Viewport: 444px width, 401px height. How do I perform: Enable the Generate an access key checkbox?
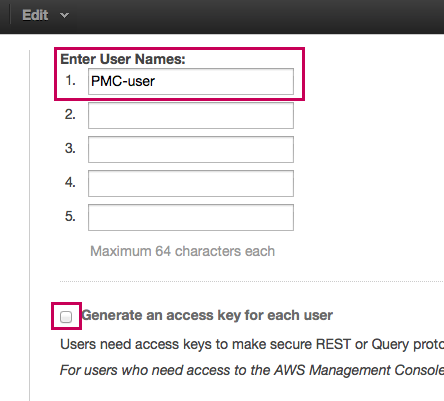point(66,317)
